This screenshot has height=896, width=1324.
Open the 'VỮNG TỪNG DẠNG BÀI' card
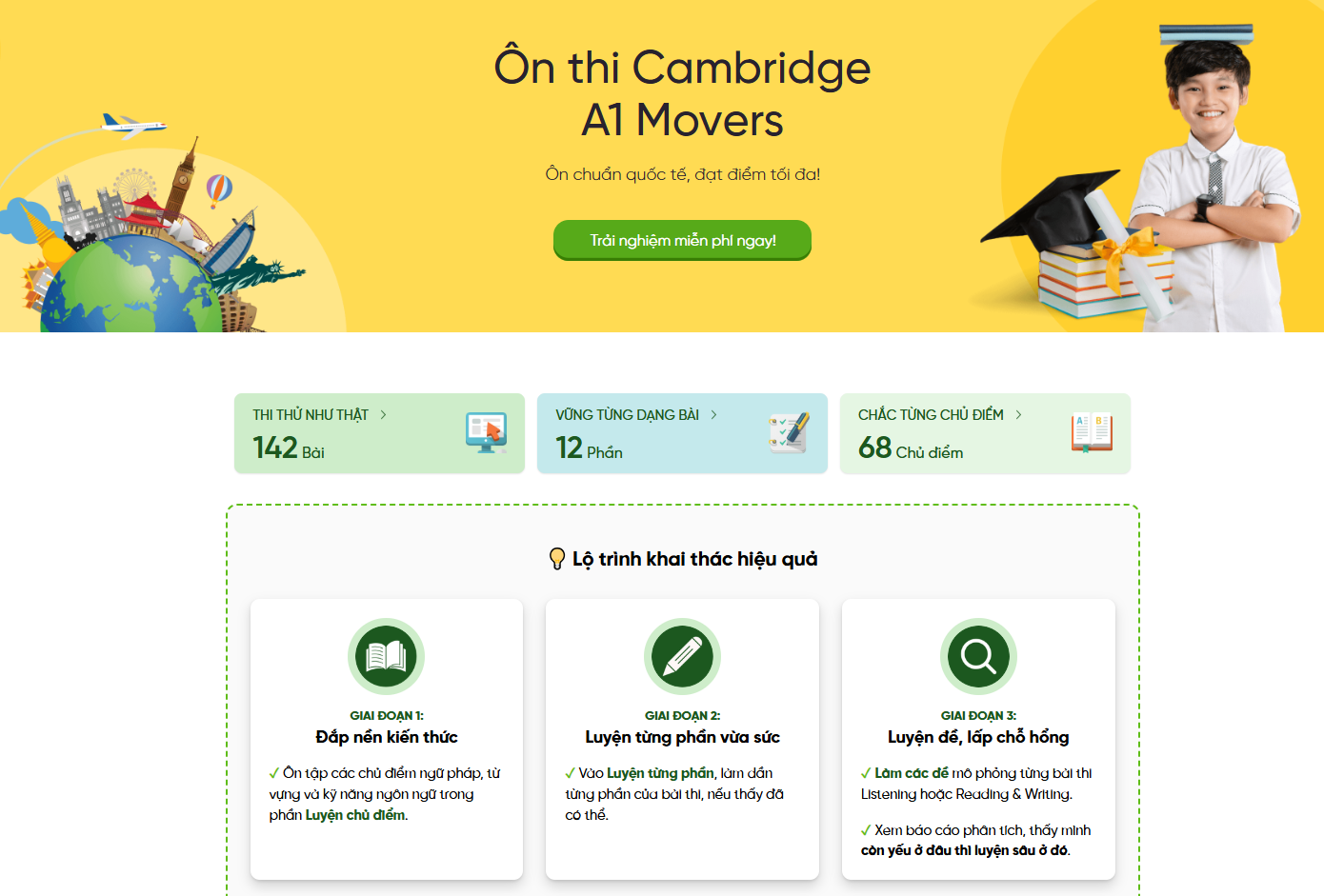[682, 433]
